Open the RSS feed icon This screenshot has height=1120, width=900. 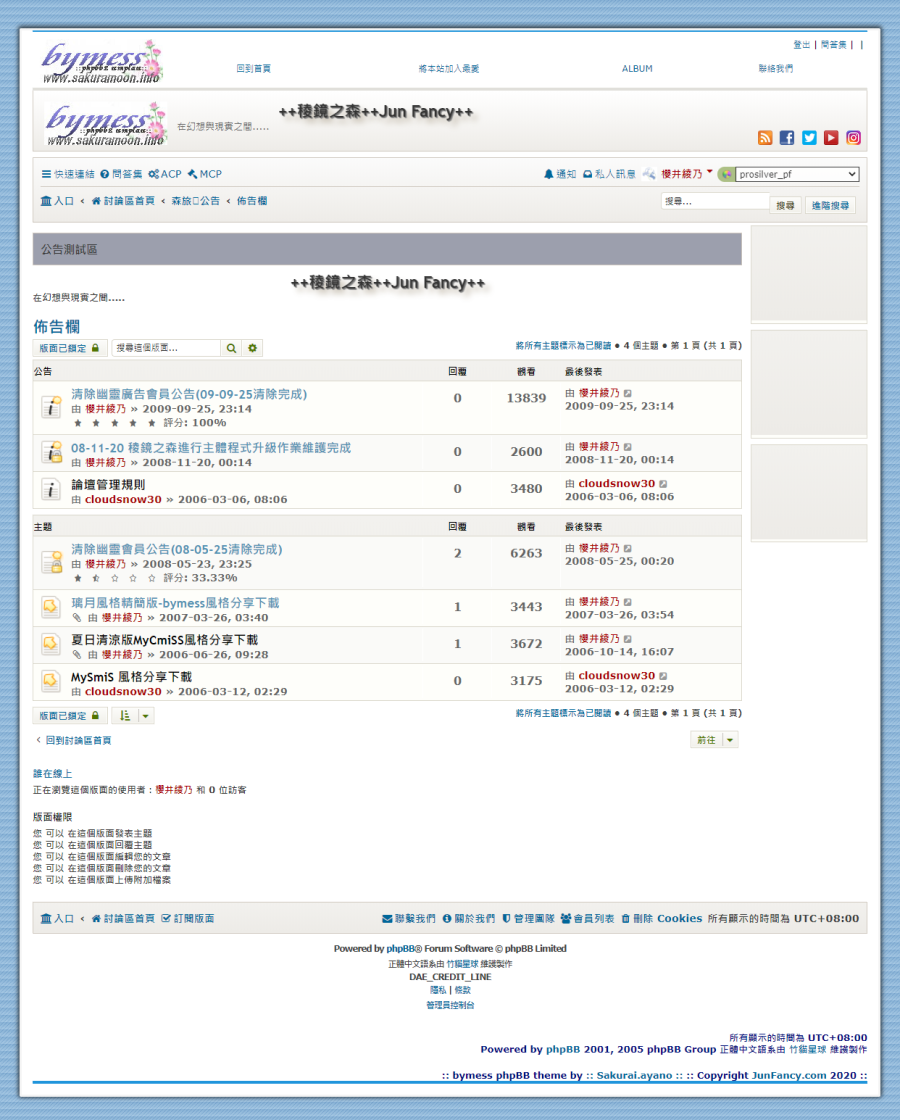(765, 138)
